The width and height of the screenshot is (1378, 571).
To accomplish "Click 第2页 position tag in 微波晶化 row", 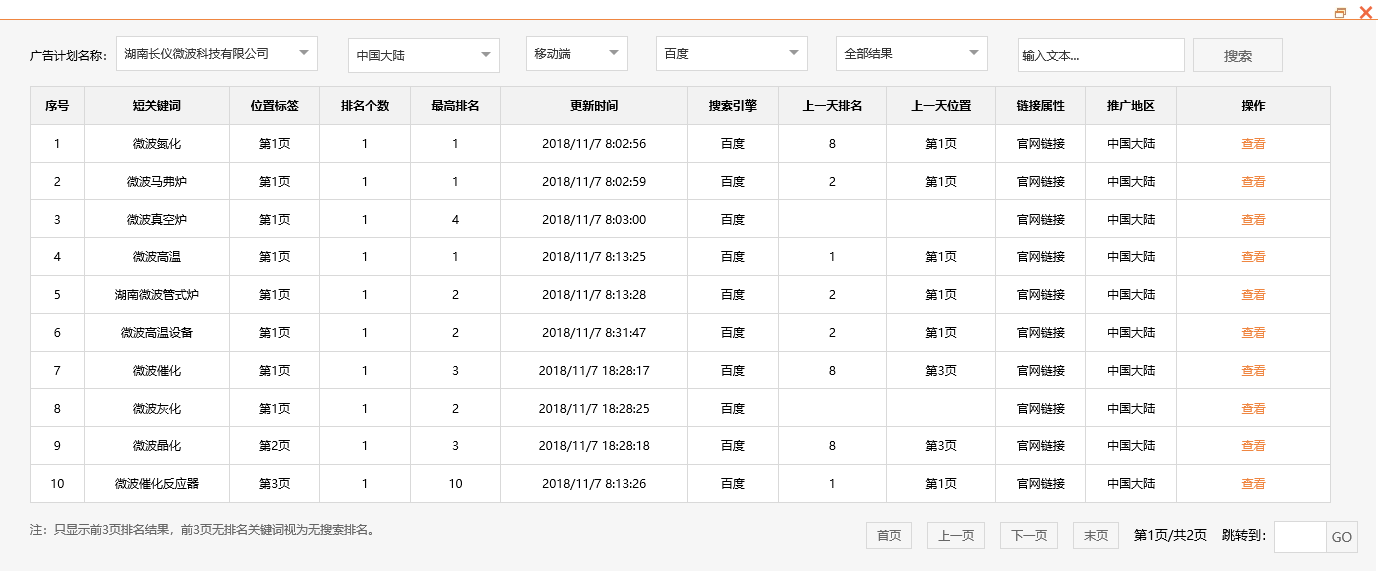I will [275, 446].
